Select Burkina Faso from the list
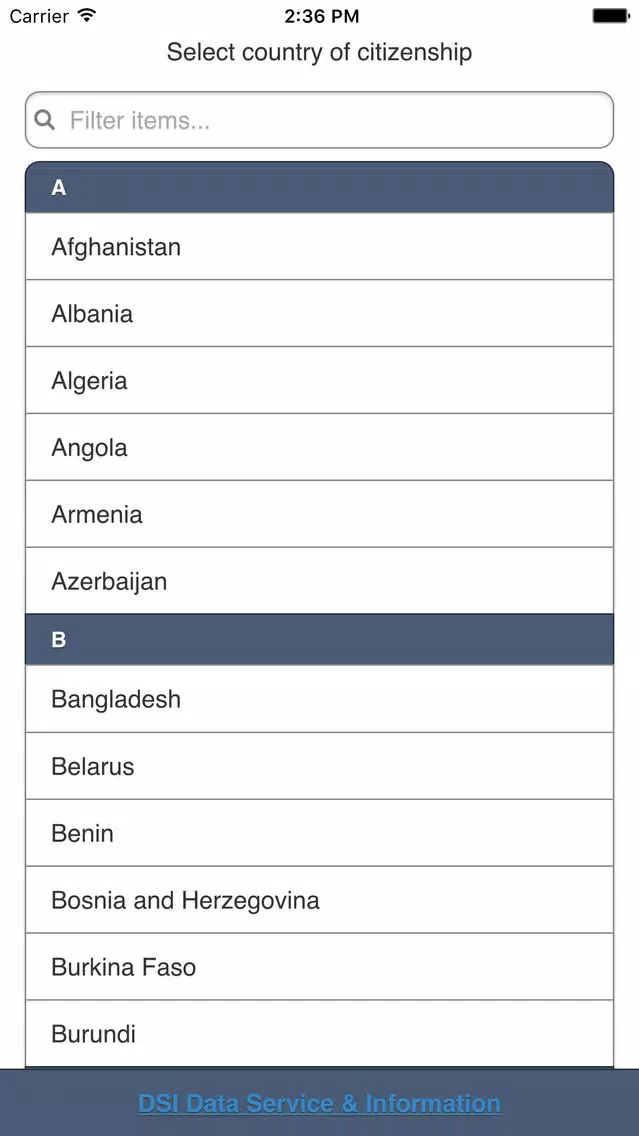Viewport: 639px width, 1136px height. (320, 966)
